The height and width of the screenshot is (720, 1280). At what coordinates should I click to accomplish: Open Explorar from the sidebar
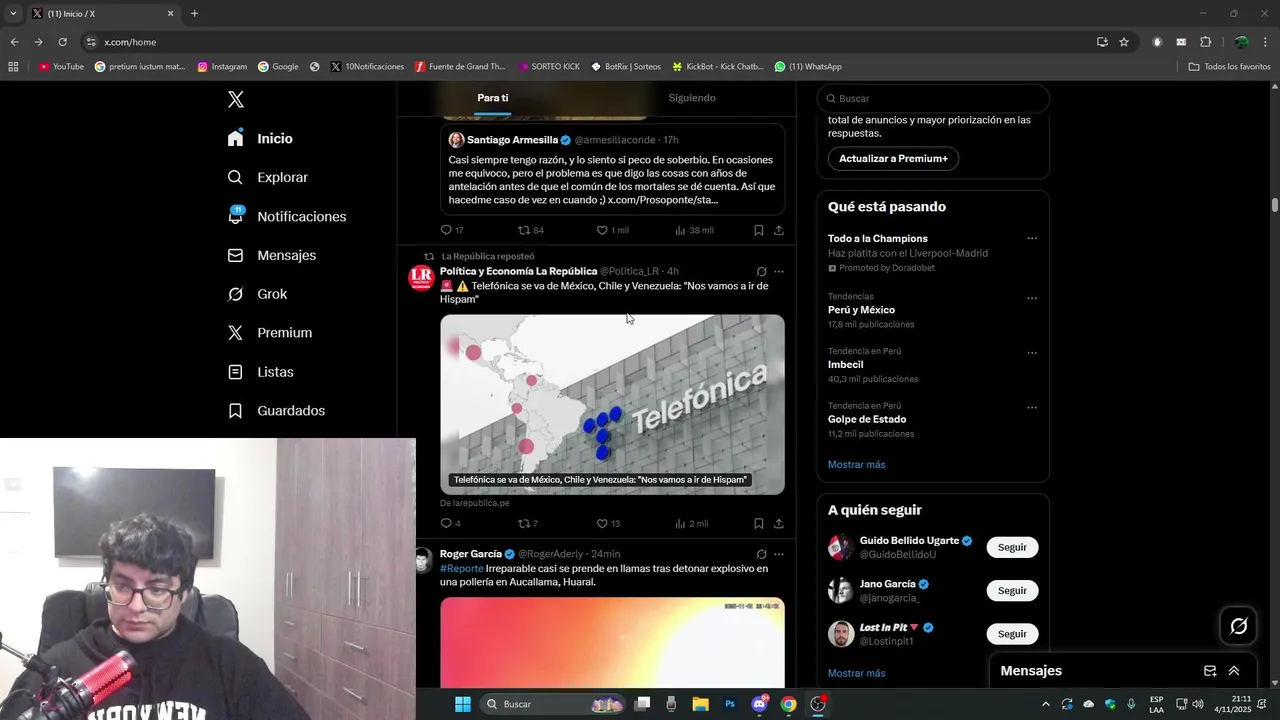[267, 177]
